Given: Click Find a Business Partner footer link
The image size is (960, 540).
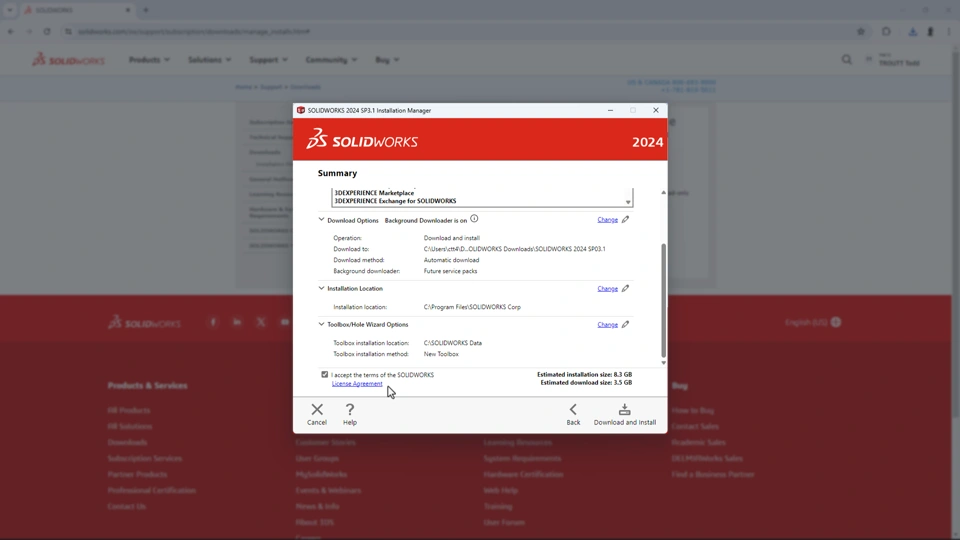Looking at the screenshot, I should coord(713,474).
